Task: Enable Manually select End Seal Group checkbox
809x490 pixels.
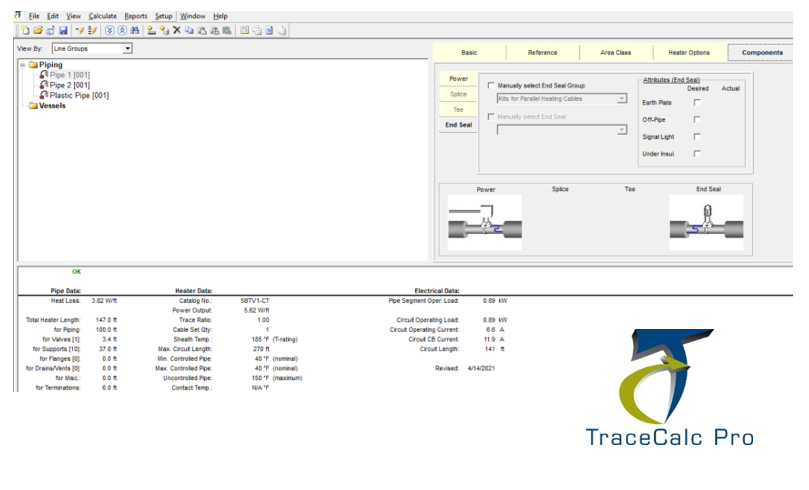Action: click(491, 85)
